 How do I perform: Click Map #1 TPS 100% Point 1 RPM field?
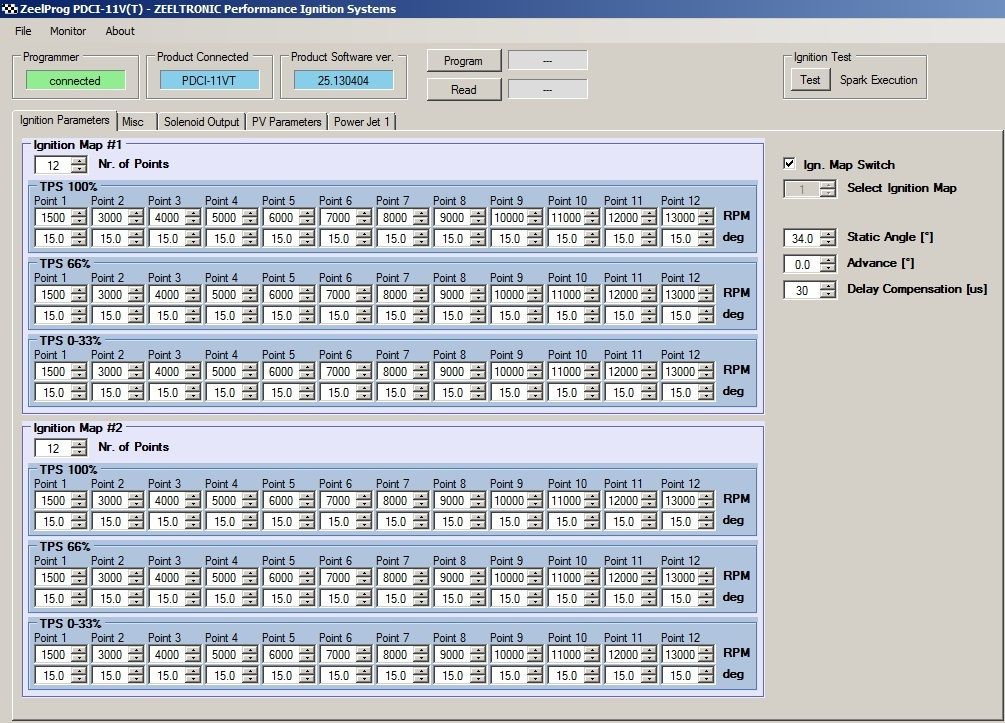click(53, 217)
